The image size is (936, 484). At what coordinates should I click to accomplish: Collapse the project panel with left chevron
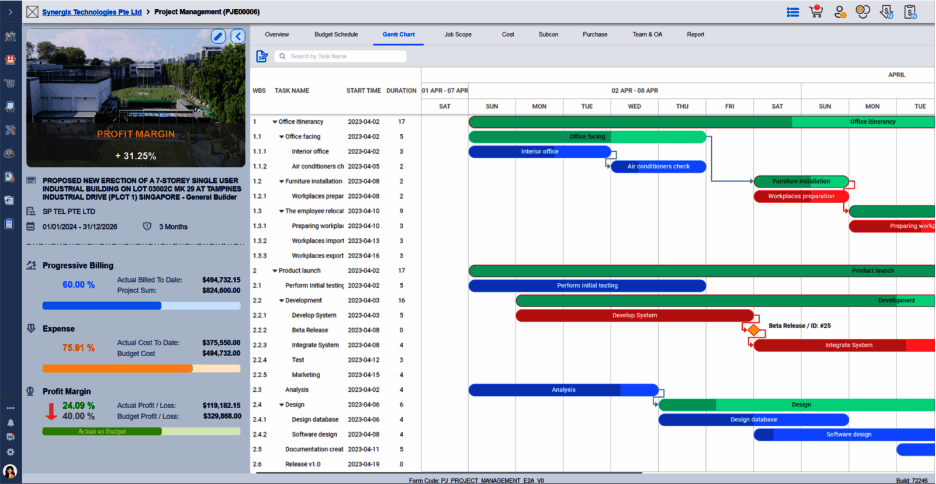pyautogui.click(x=238, y=36)
